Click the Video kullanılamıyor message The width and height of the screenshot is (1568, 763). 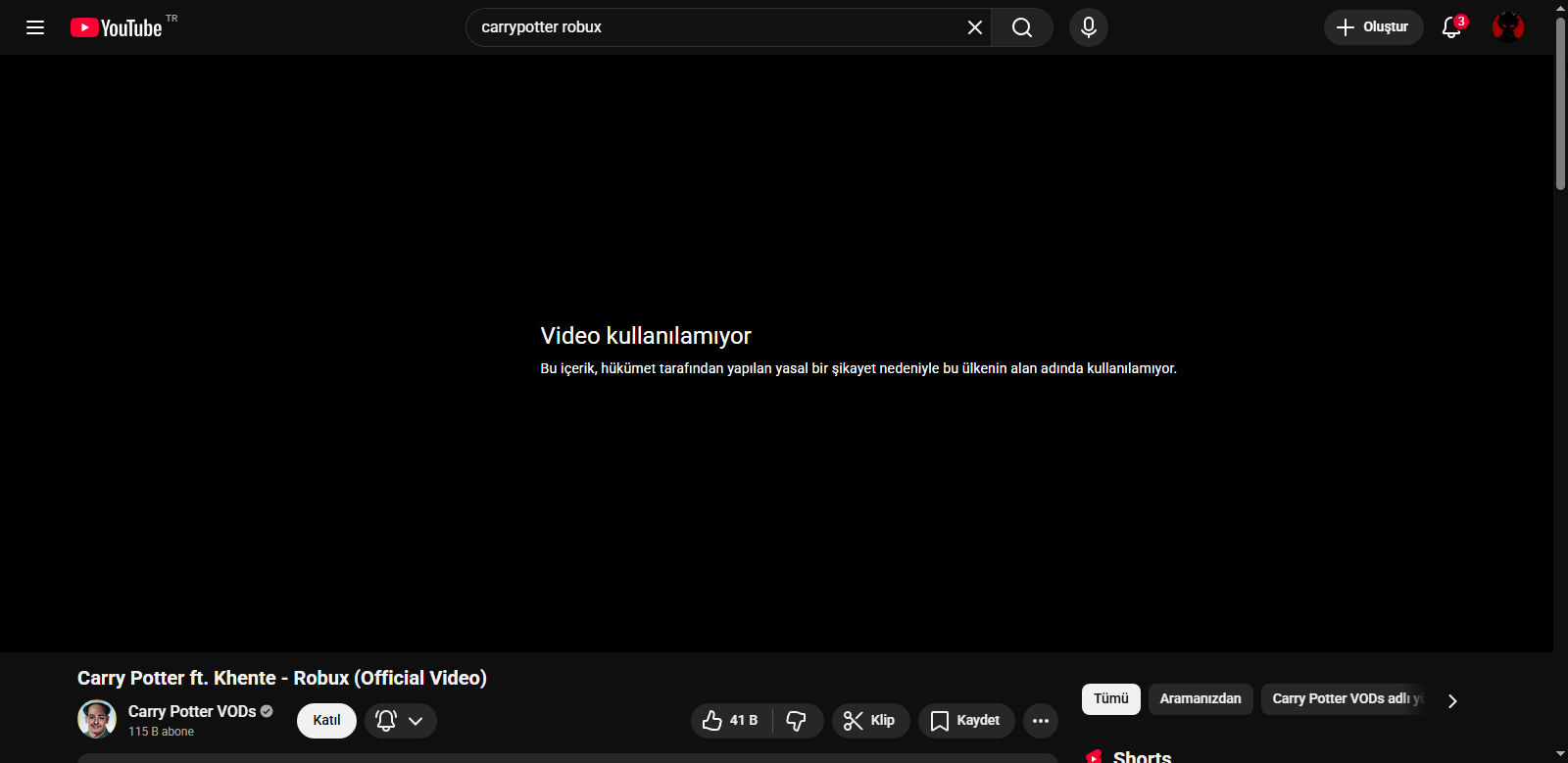point(646,336)
